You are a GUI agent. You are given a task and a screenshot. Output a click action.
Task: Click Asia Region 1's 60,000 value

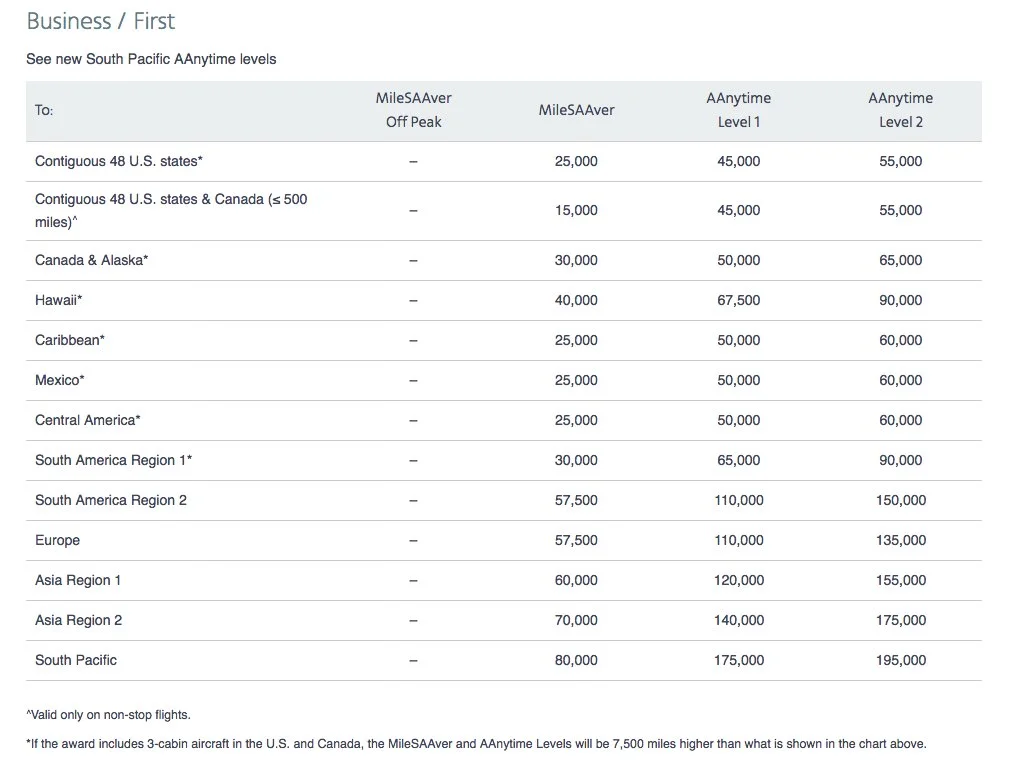576,580
